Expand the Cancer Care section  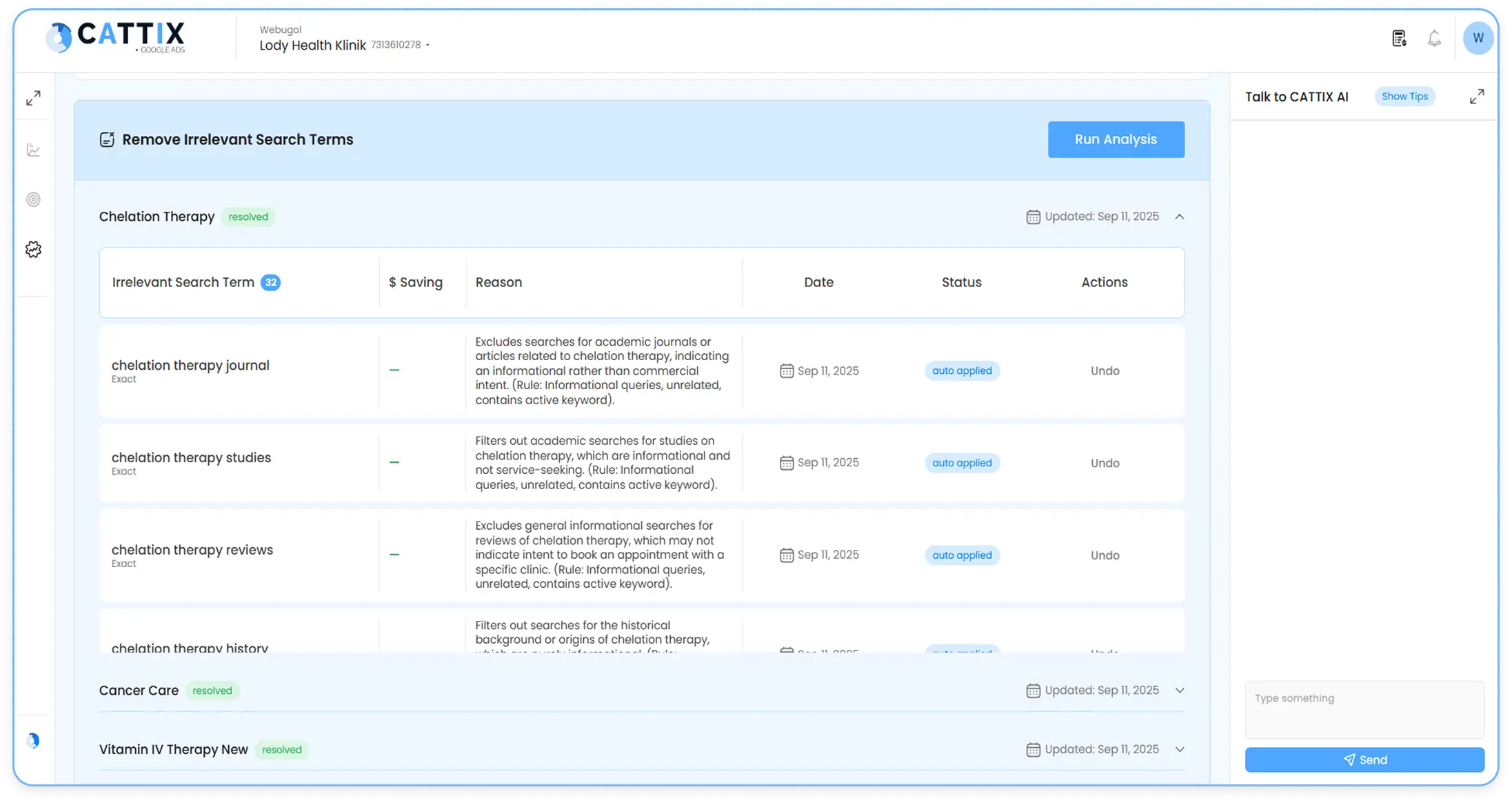click(x=1180, y=690)
